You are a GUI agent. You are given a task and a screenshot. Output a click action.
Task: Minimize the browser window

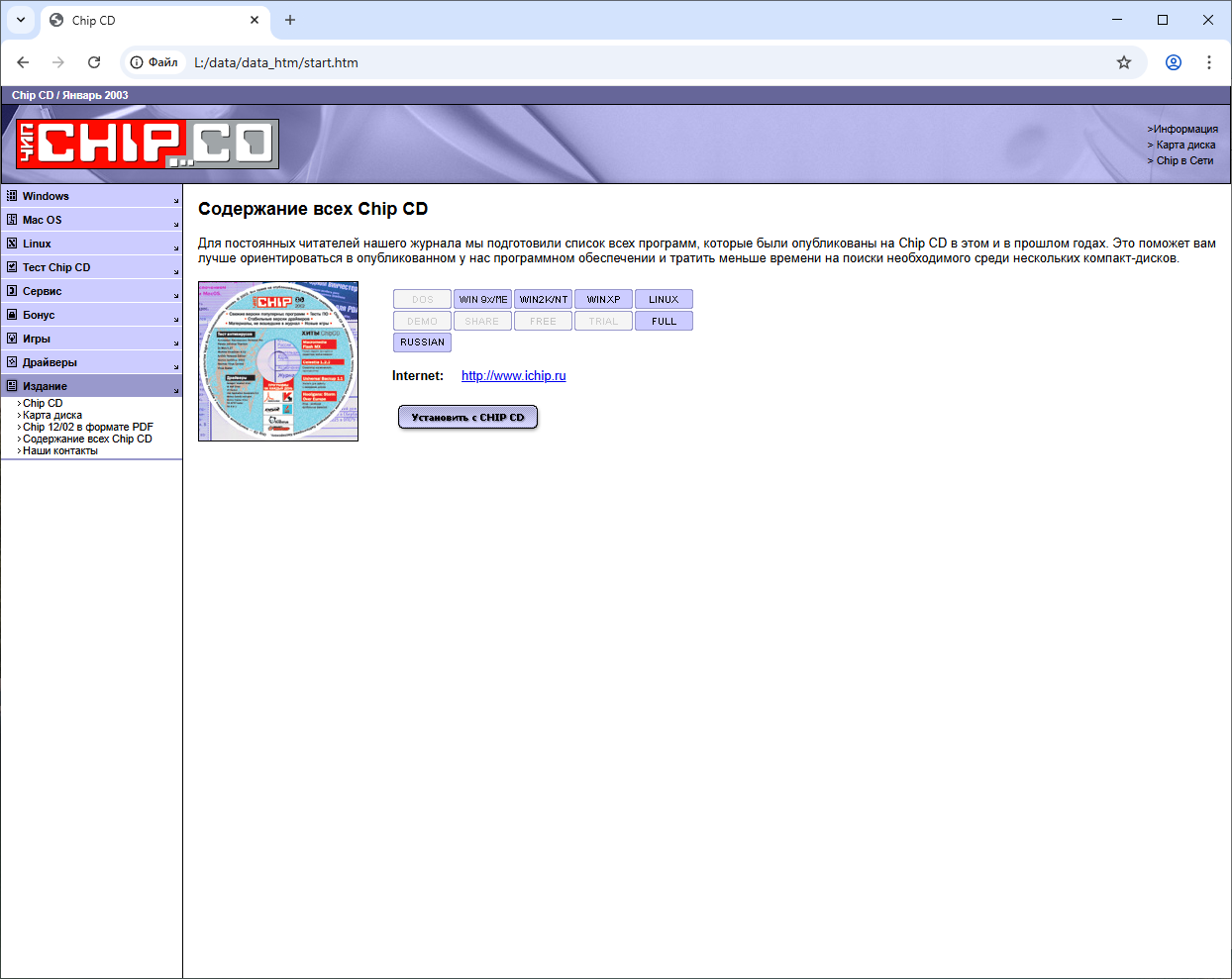tap(1117, 20)
